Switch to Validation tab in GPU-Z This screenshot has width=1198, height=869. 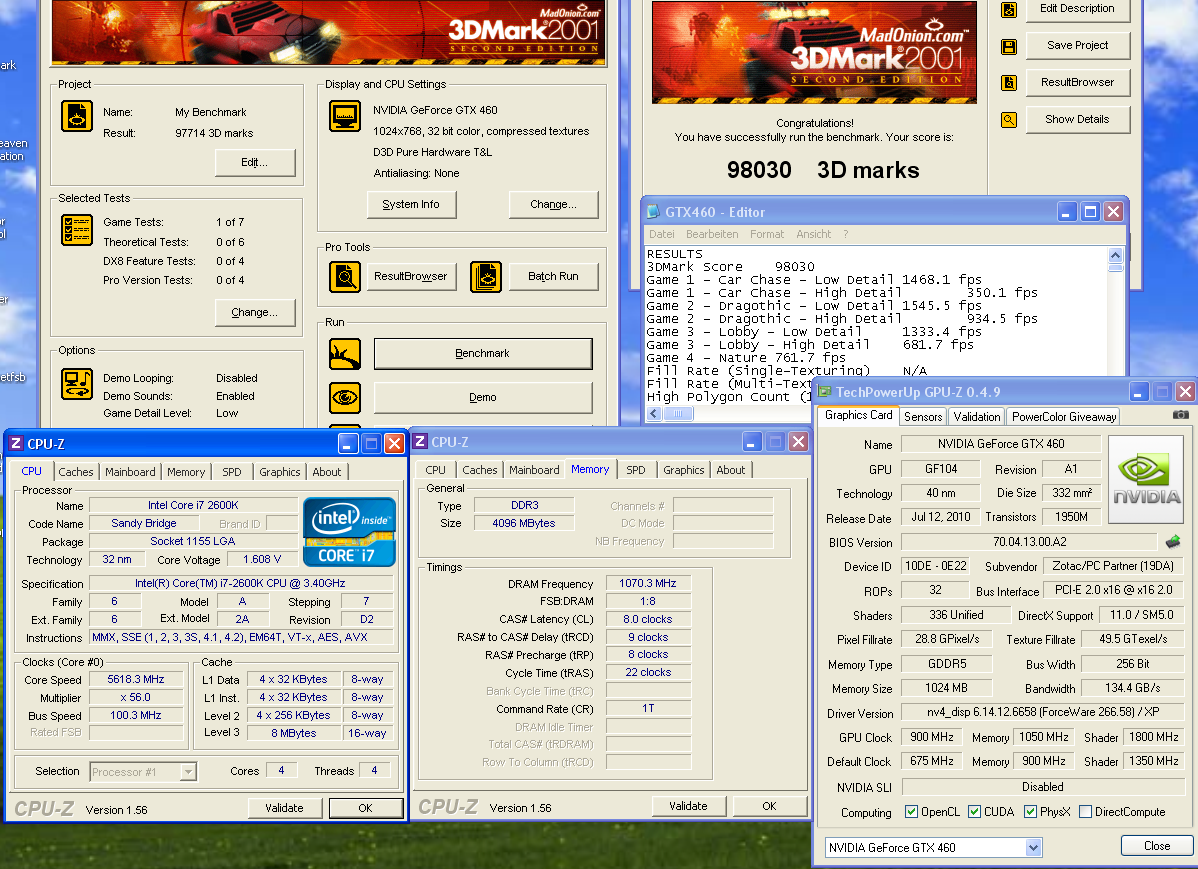coord(976,417)
